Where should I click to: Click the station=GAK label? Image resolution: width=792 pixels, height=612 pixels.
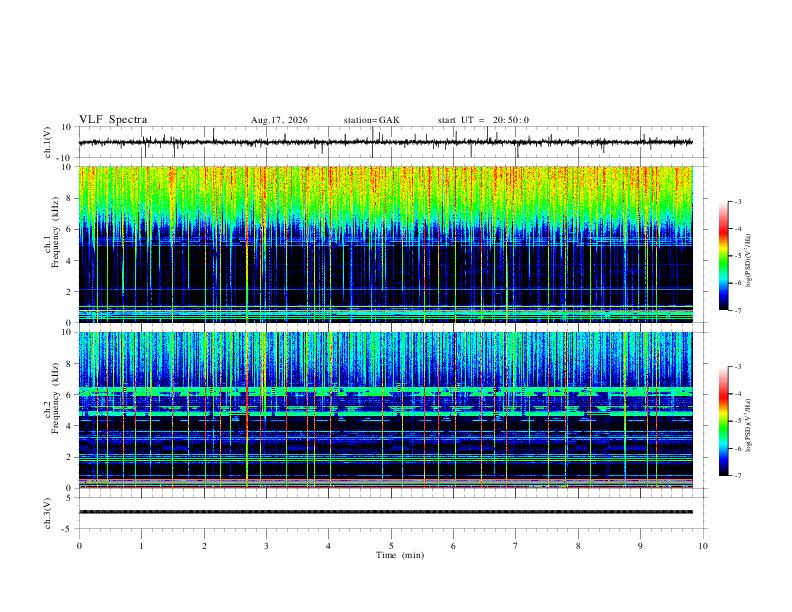coord(371,120)
